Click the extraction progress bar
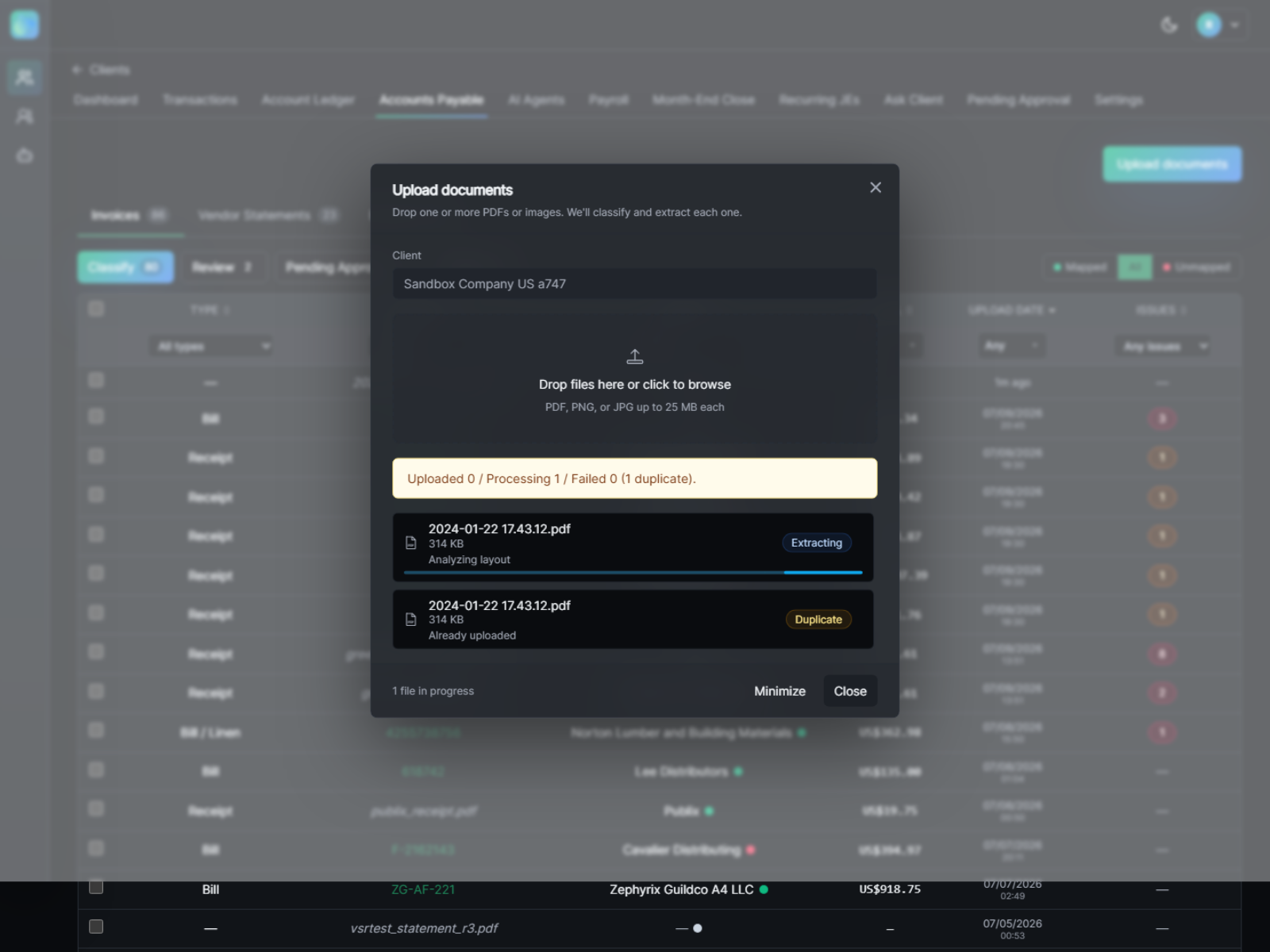The image size is (1270, 952). tap(633, 572)
